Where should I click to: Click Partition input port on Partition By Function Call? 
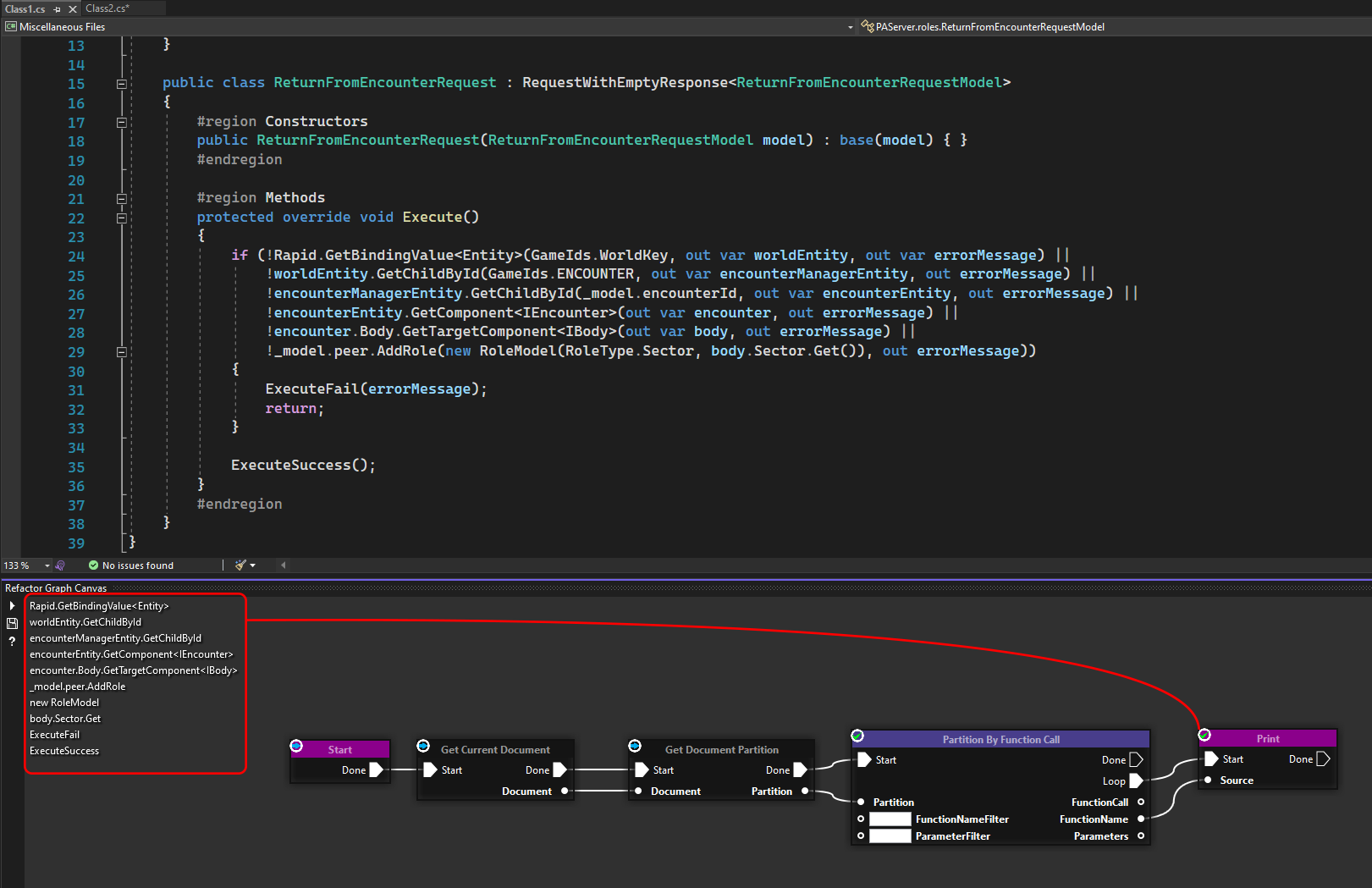coord(861,803)
